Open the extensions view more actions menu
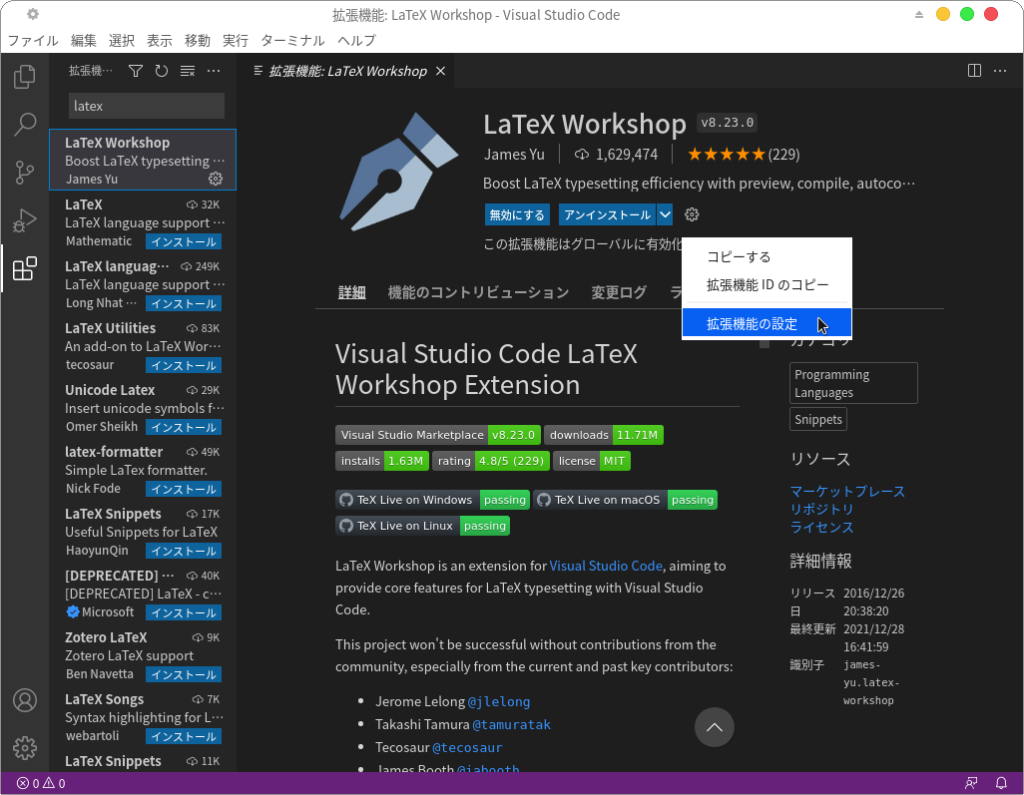Screen dimensions: 1024x795 pos(213,71)
